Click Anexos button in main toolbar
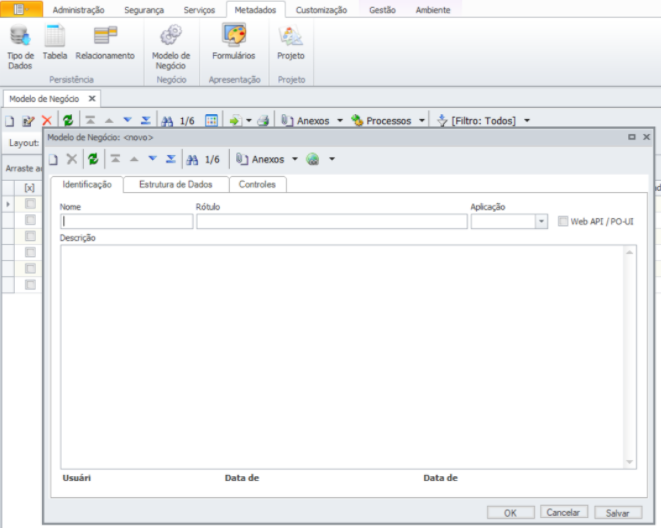Viewport: 661px width, 528px height. pyautogui.click(x=306, y=121)
